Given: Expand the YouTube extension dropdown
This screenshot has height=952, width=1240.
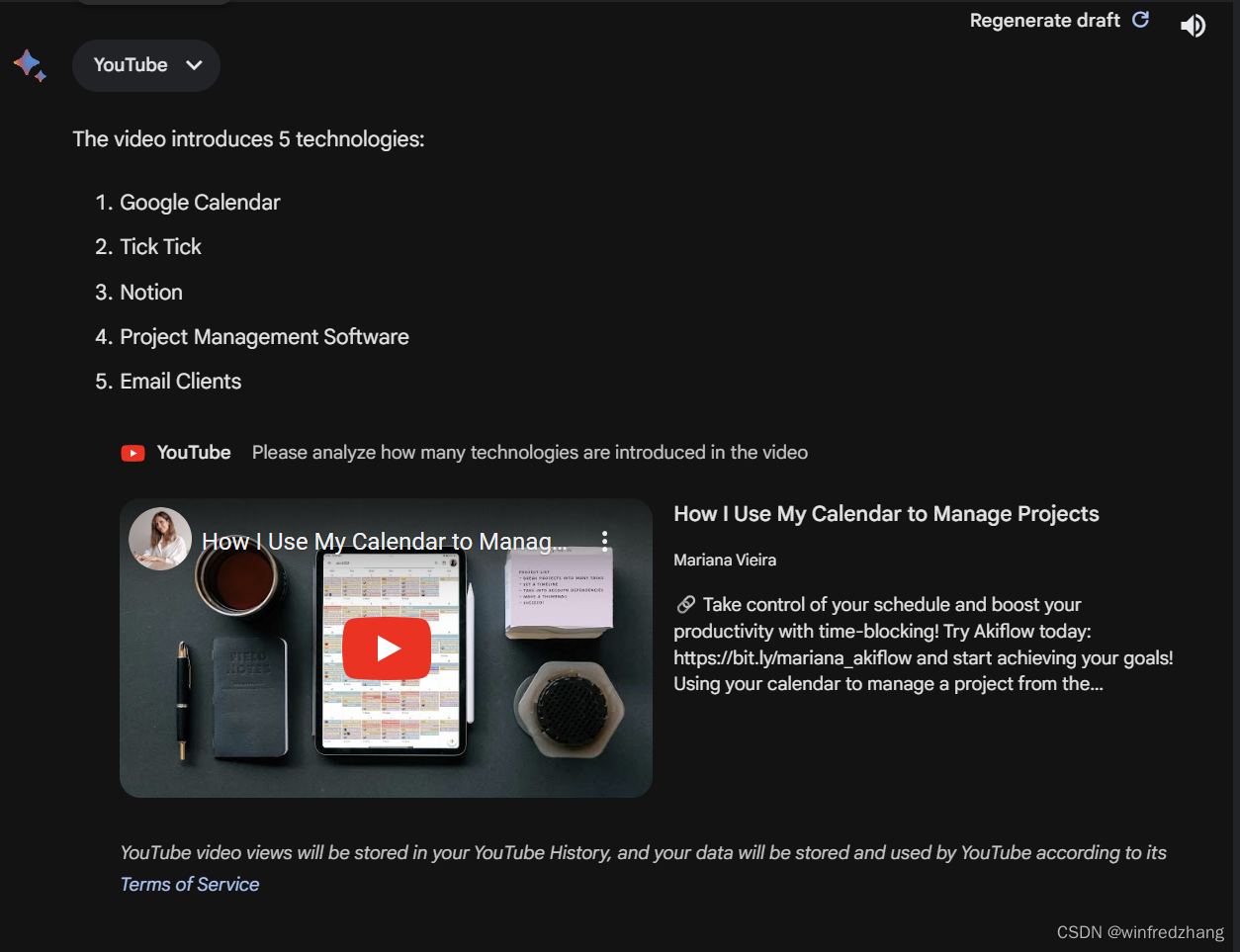Looking at the screenshot, I should pos(146,65).
